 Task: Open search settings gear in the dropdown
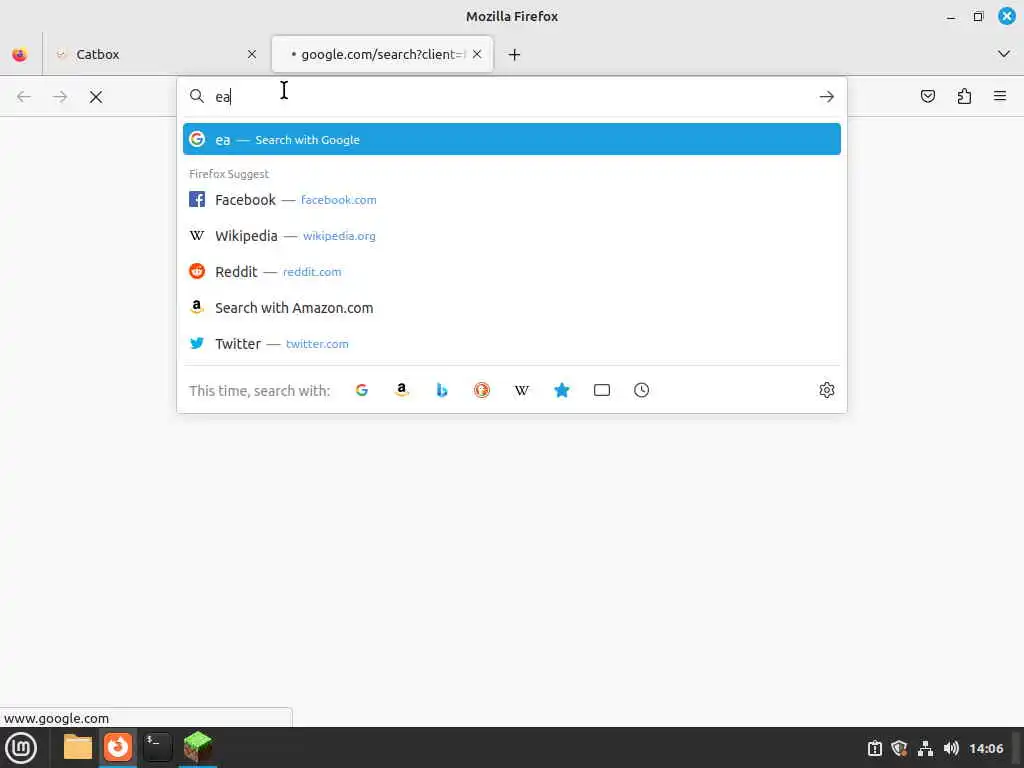pyautogui.click(x=827, y=390)
